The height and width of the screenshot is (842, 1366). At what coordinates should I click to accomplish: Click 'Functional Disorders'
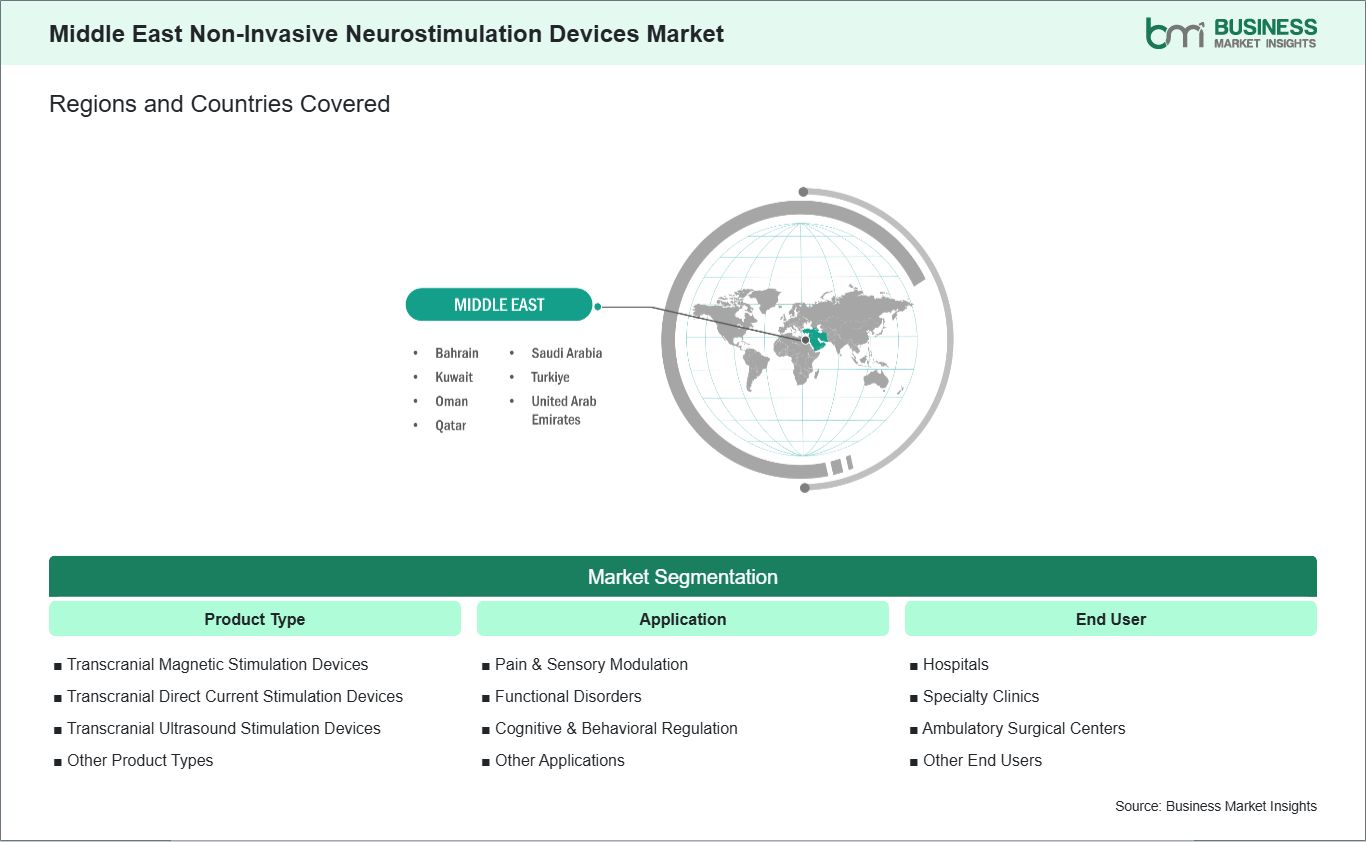(x=568, y=696)
